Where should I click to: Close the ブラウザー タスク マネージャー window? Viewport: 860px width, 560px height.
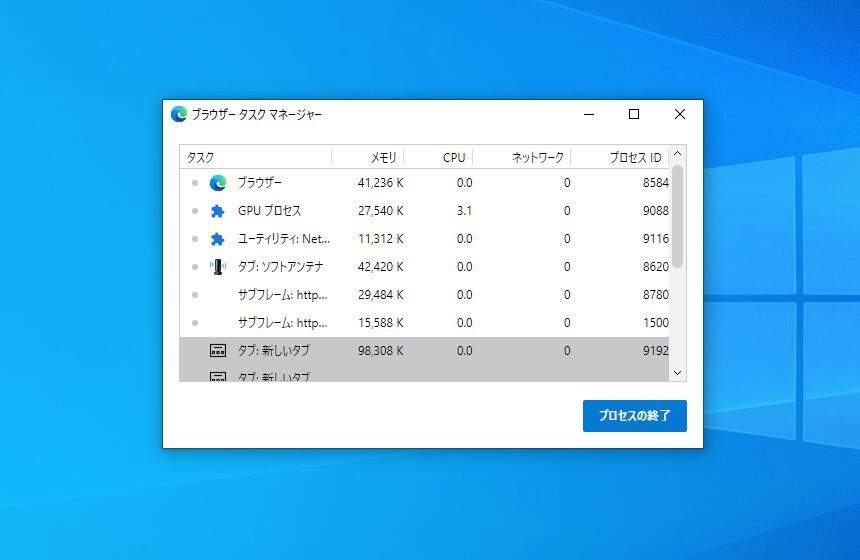(680, 114)
